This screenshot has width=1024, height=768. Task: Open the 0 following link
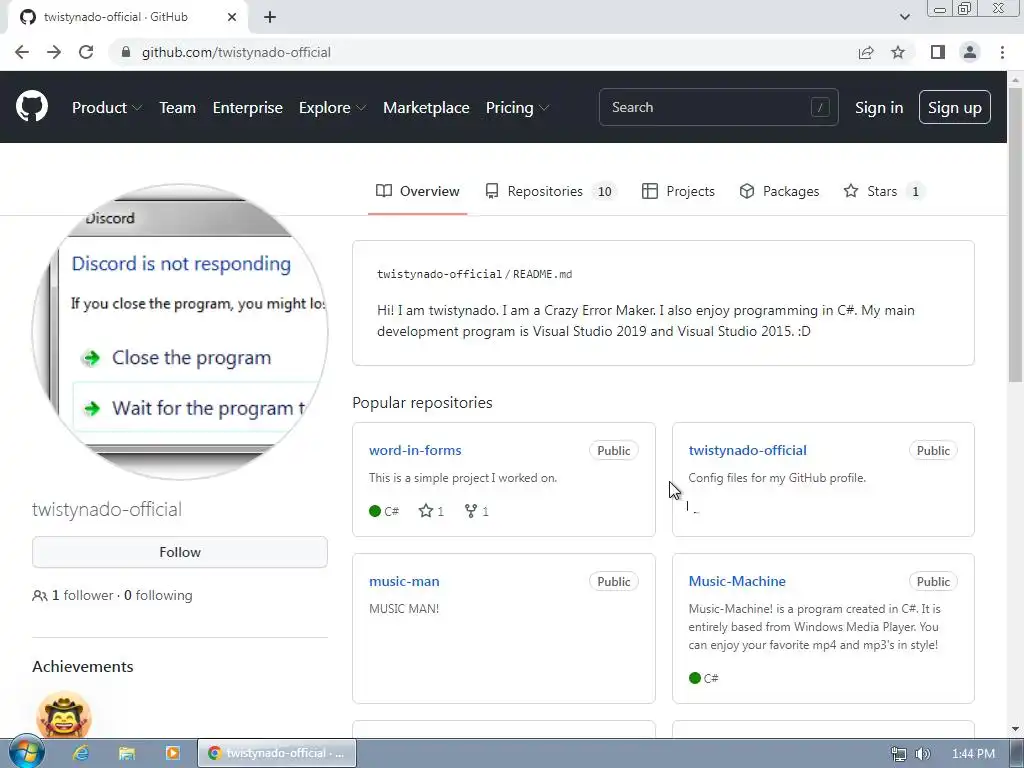[158, 596]
